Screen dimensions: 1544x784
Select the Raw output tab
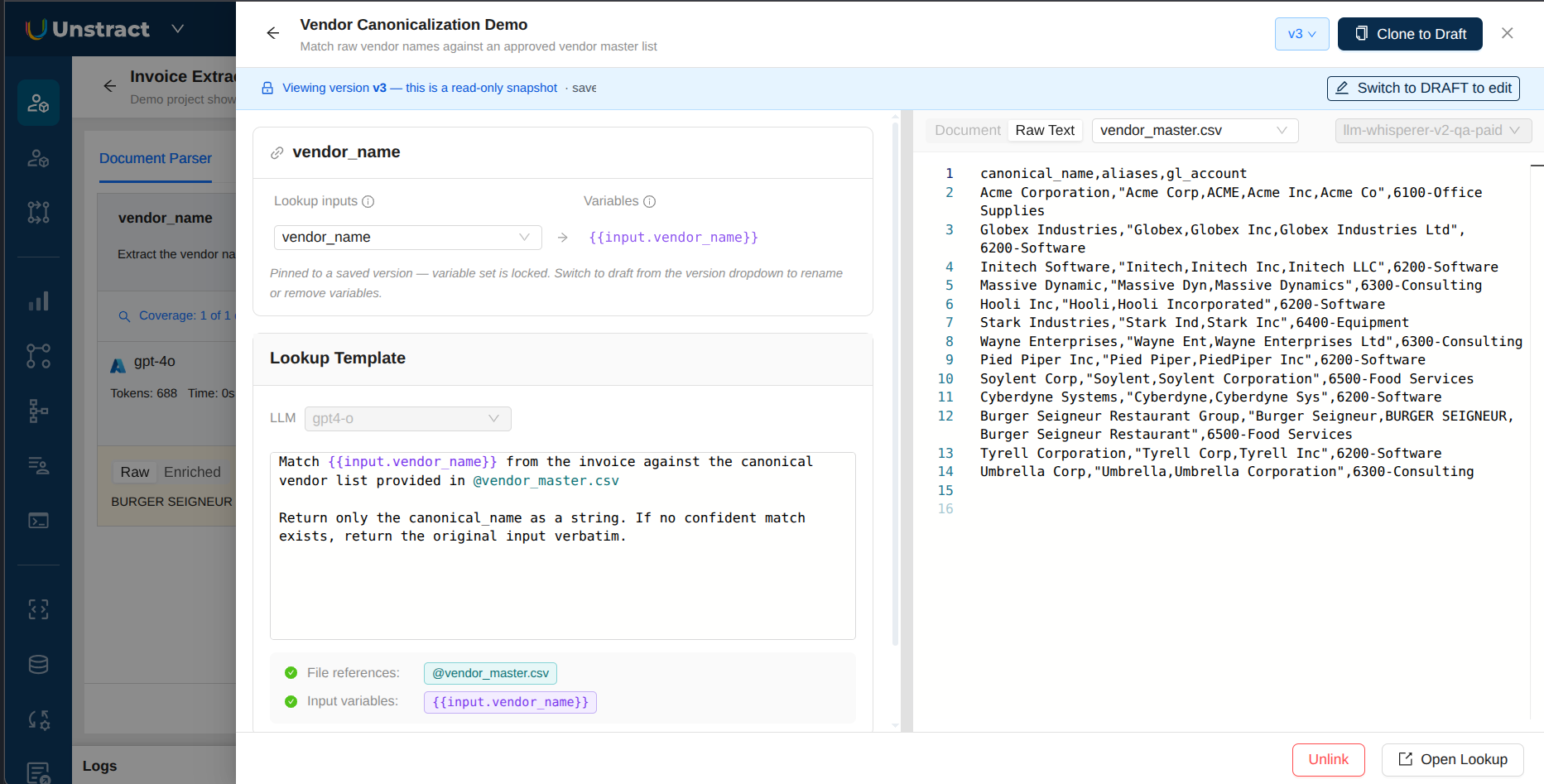(135, 472)
